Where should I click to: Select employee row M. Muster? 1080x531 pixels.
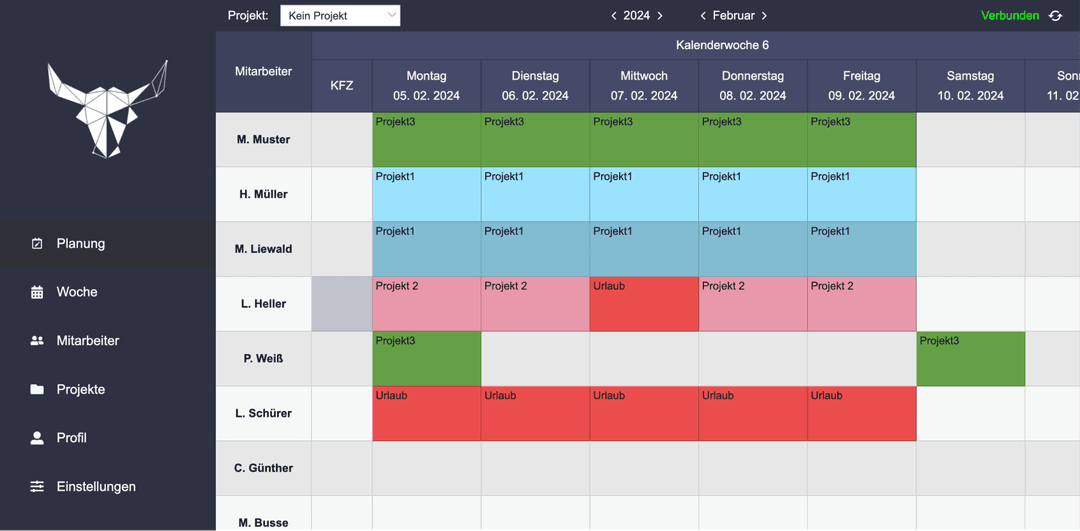[263, 140]
